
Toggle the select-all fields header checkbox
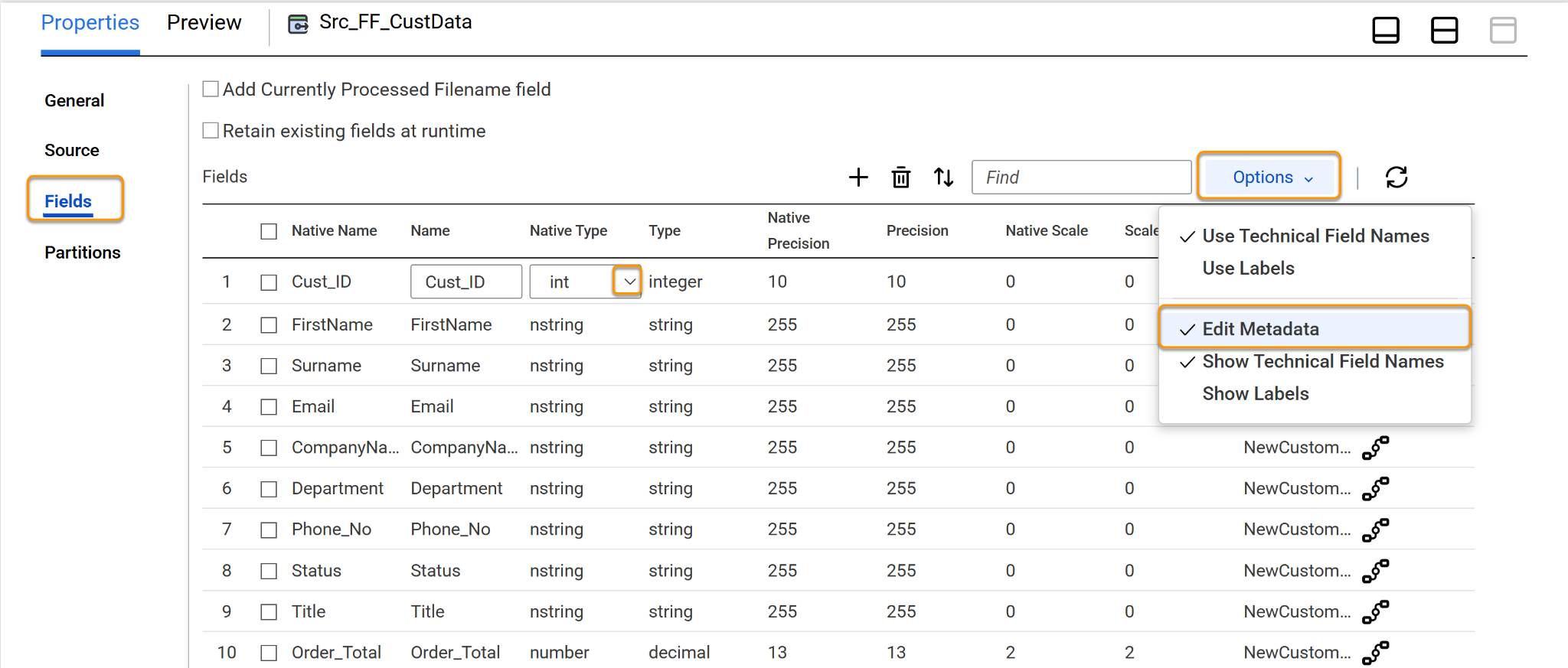pos(269,231)
